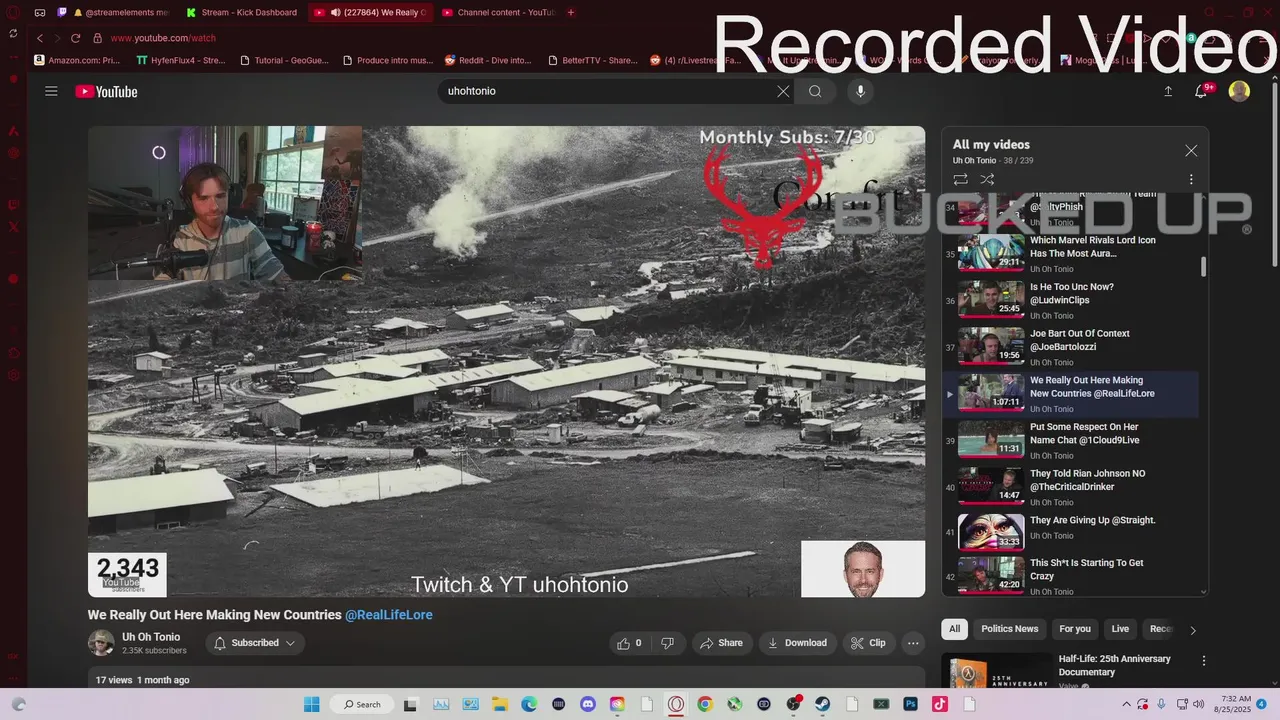1280x720 pixels.
Task: Open more actions ellipsis under video
Action: click(x=913, y=643)
